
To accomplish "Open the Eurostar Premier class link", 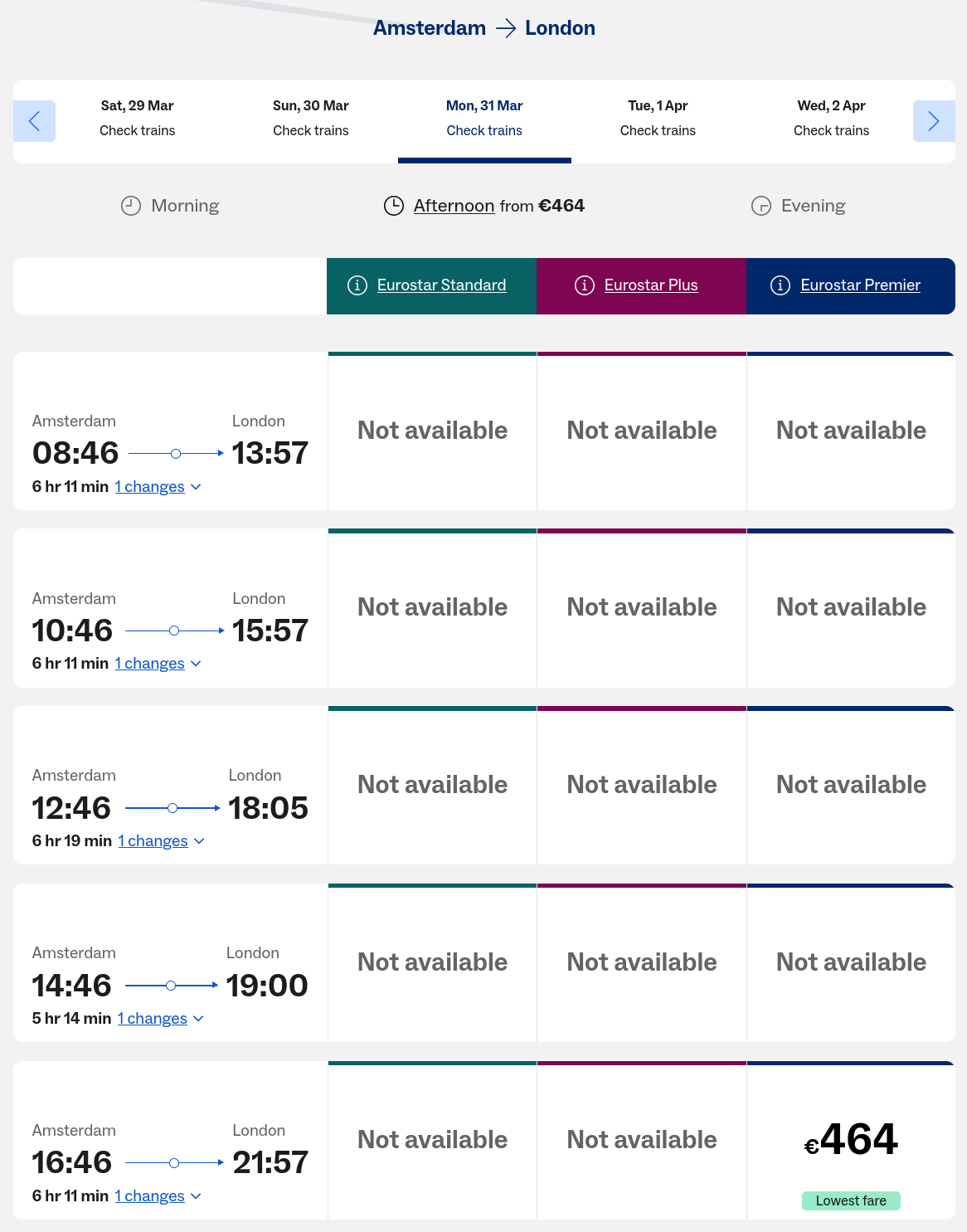I will click(860, 285).
